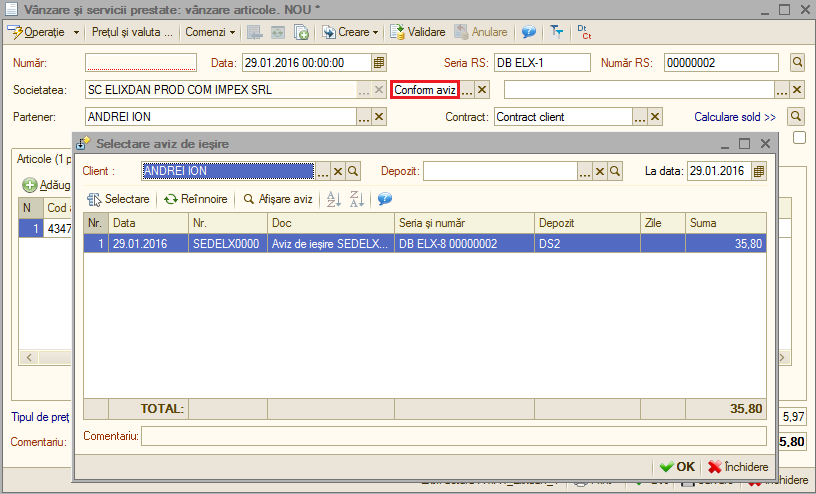The height and width of the screenshot is (494, 816).
Task: Confirm the selection with OK
Action: 677,467
